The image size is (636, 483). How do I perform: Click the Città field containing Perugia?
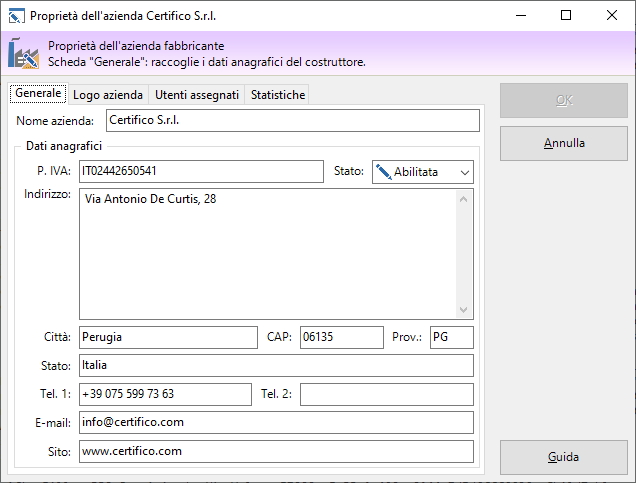point(168,337)
